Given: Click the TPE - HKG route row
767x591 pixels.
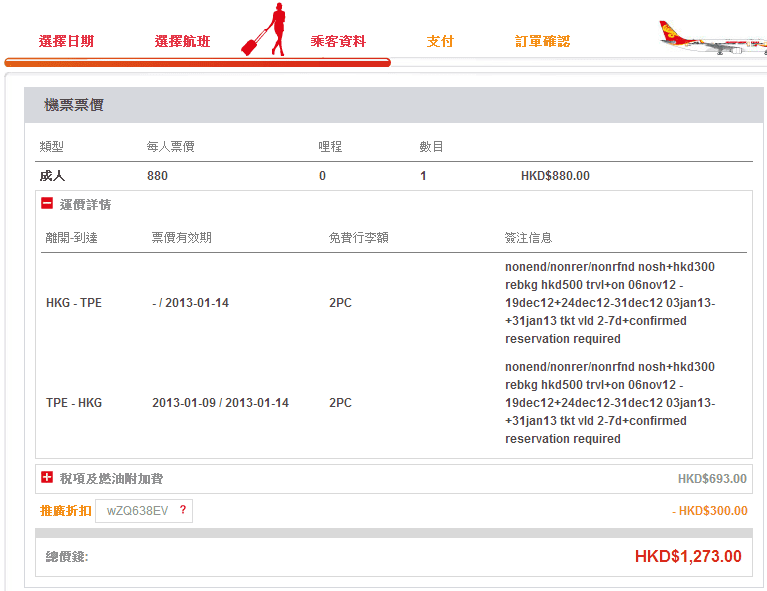Looking at the screenshot, I should 74,403.
